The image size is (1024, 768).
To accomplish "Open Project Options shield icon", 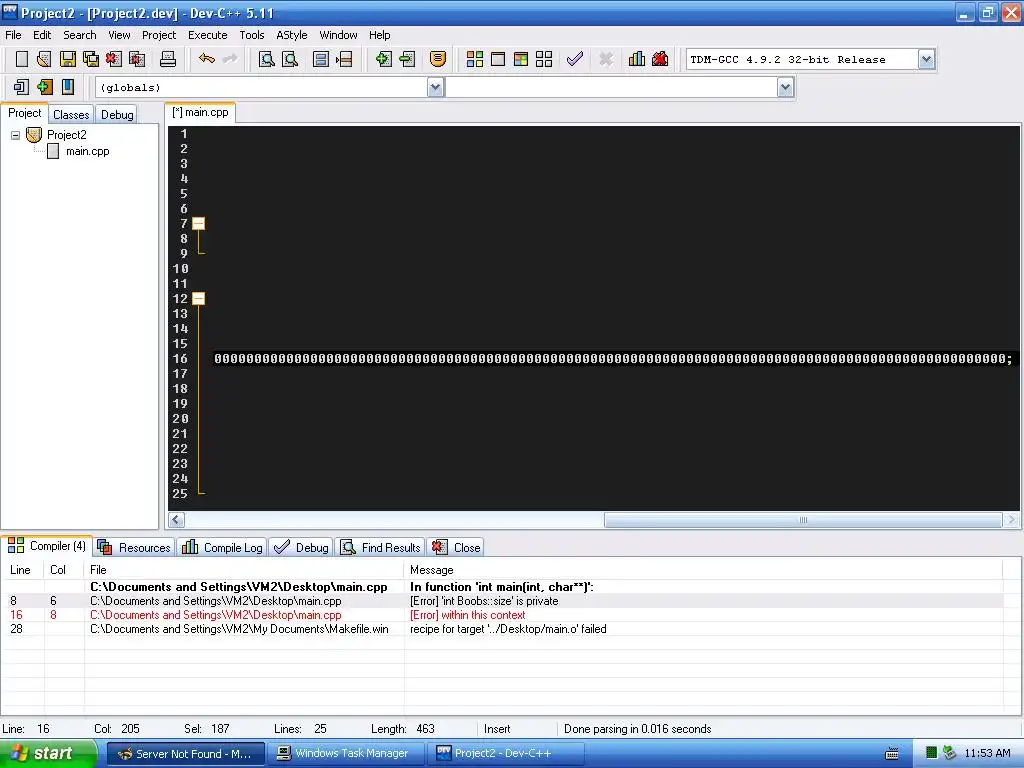I will pos(438,59).
